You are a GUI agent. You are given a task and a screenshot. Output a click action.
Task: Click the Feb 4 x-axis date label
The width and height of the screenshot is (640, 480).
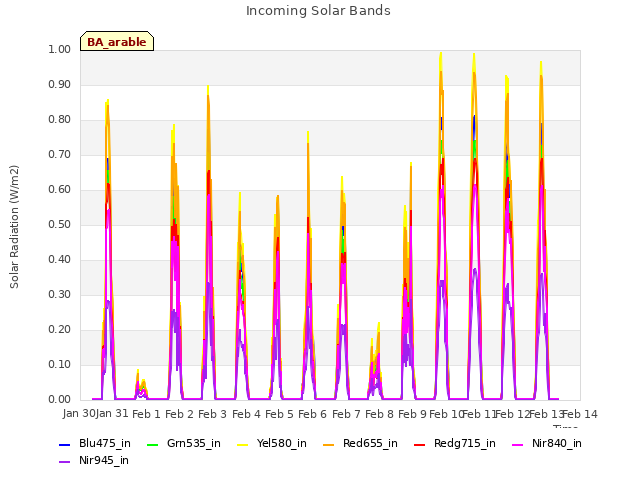(x=246, y=414)
